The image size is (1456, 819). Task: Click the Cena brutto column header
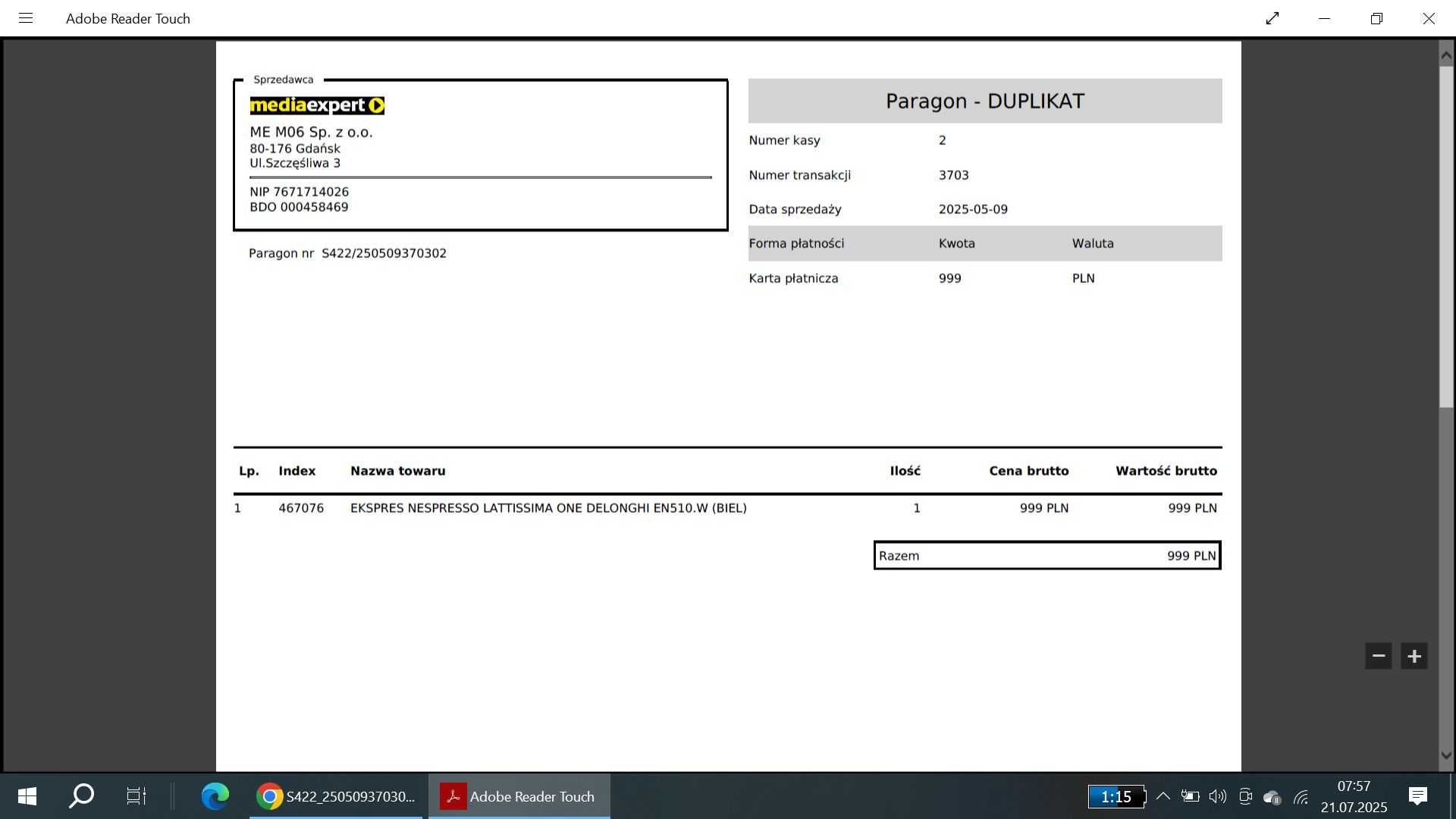tap(1029, 471)
